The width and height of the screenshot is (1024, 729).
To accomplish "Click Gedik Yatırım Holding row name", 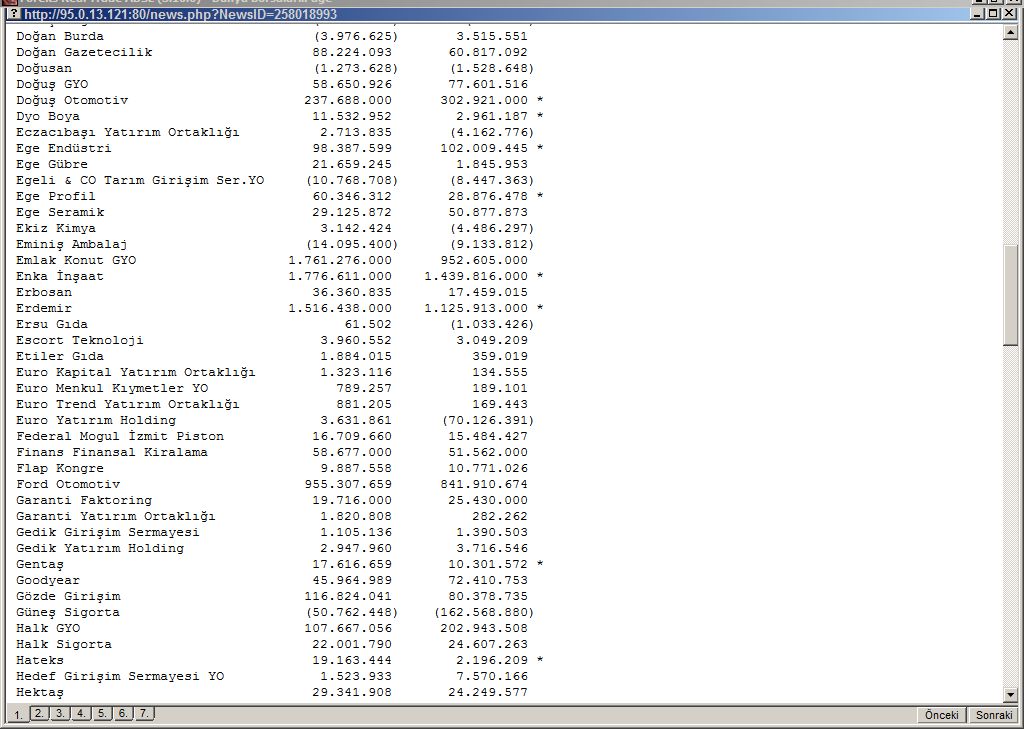I will [101, 549].
